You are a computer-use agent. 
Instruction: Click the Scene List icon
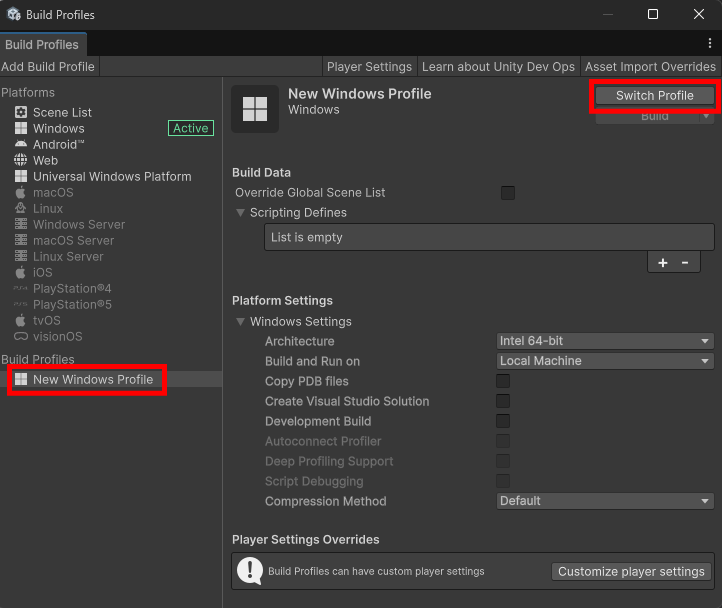21,112
